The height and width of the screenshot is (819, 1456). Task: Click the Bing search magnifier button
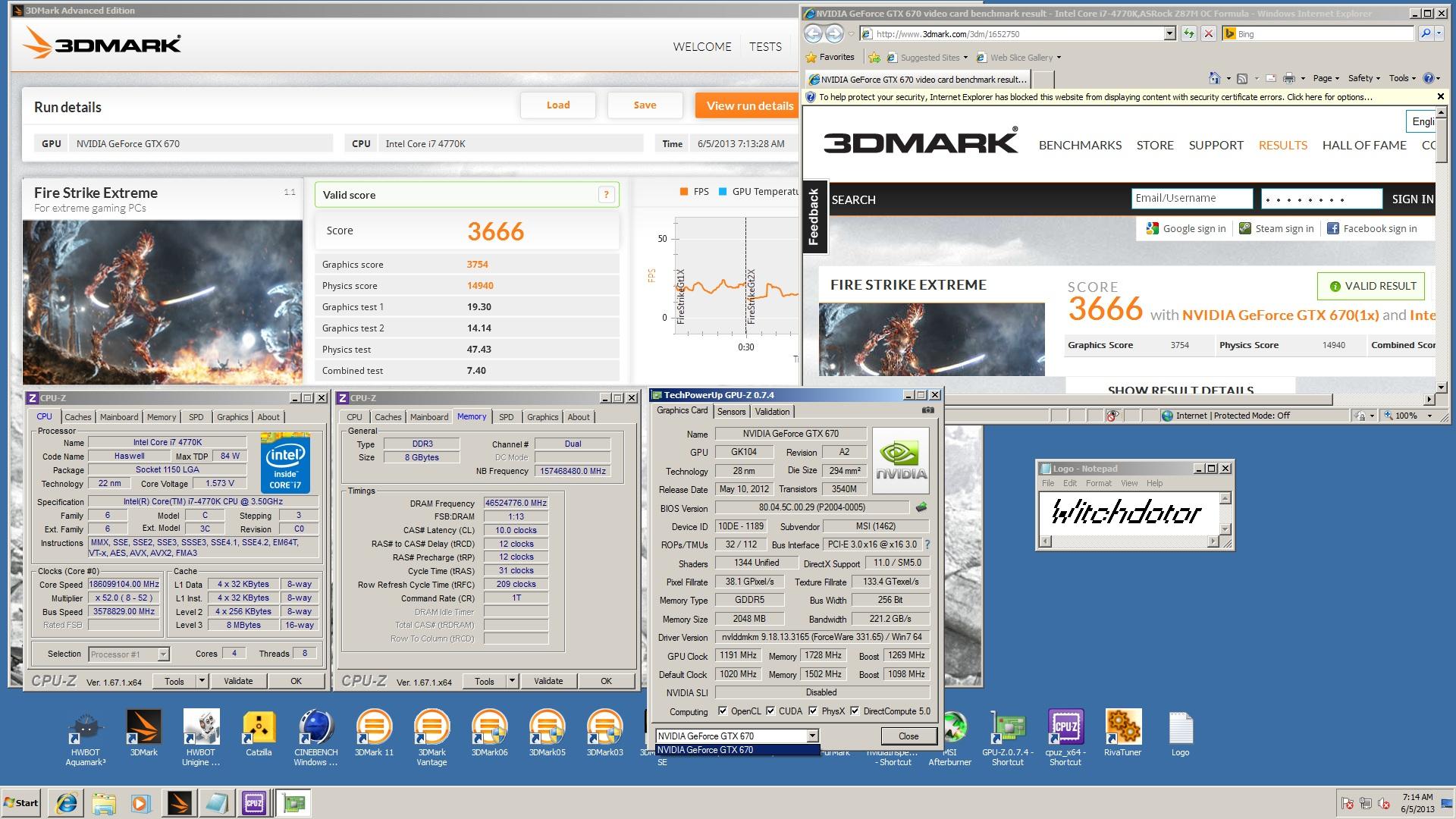coord(1426,33)
